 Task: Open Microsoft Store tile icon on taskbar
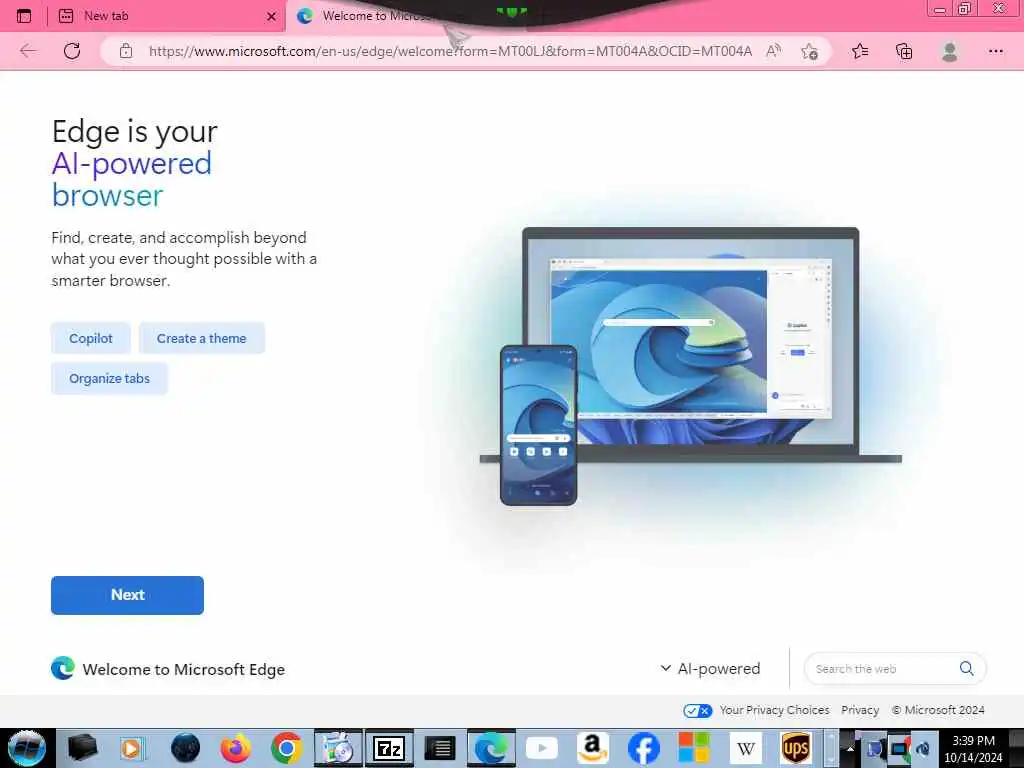(694, 748)
